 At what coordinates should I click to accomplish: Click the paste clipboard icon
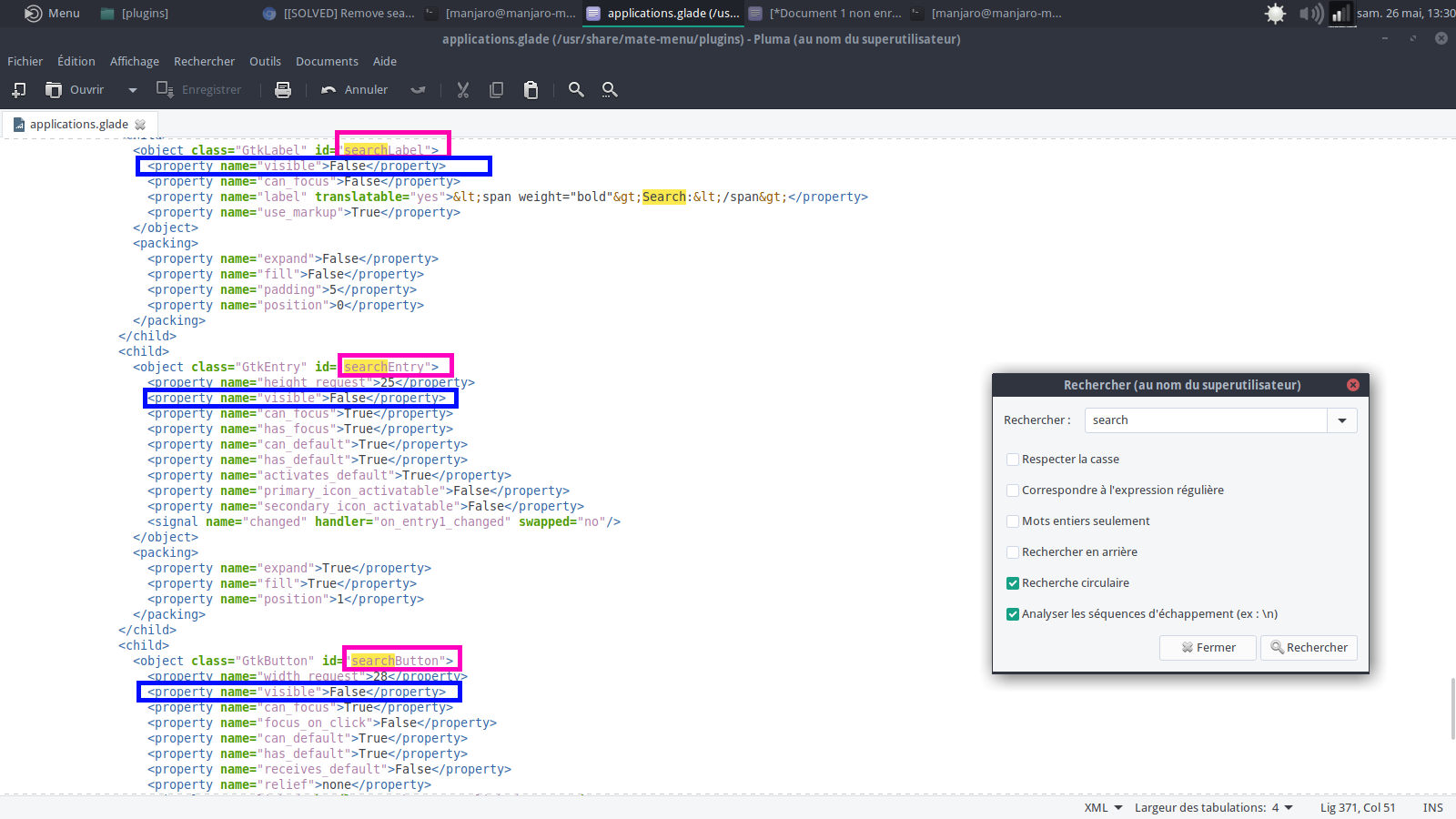click(531, 89)
